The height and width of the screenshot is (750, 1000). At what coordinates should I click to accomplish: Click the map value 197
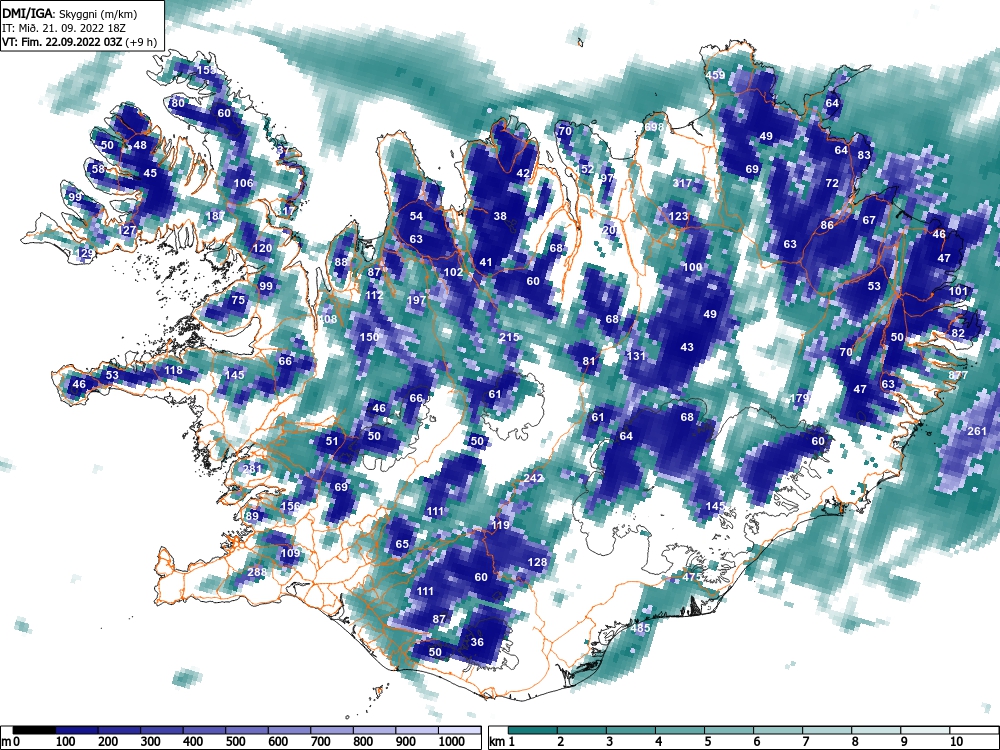pos(416,300)
